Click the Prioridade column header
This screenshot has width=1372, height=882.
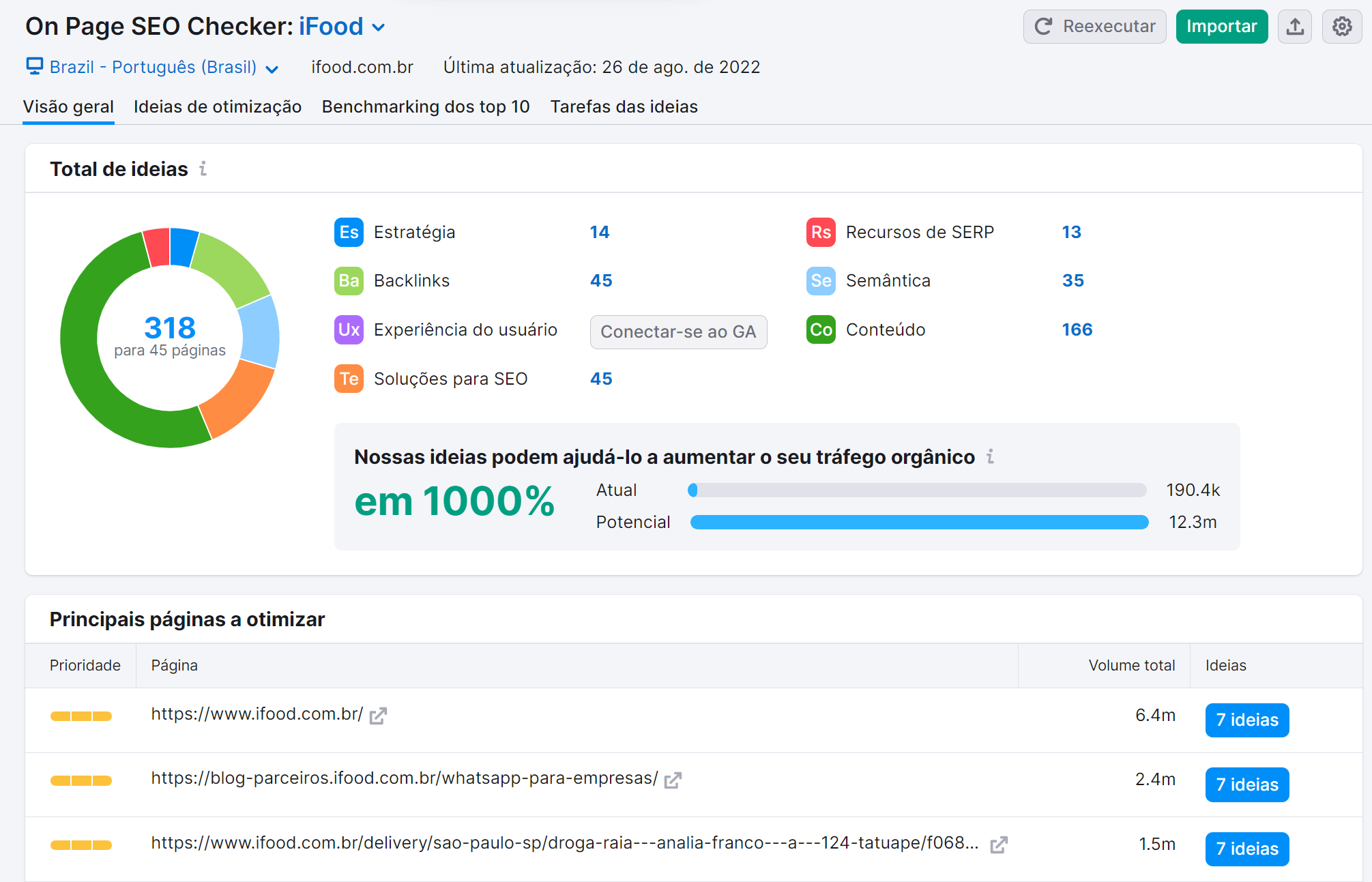coord(85,665)
